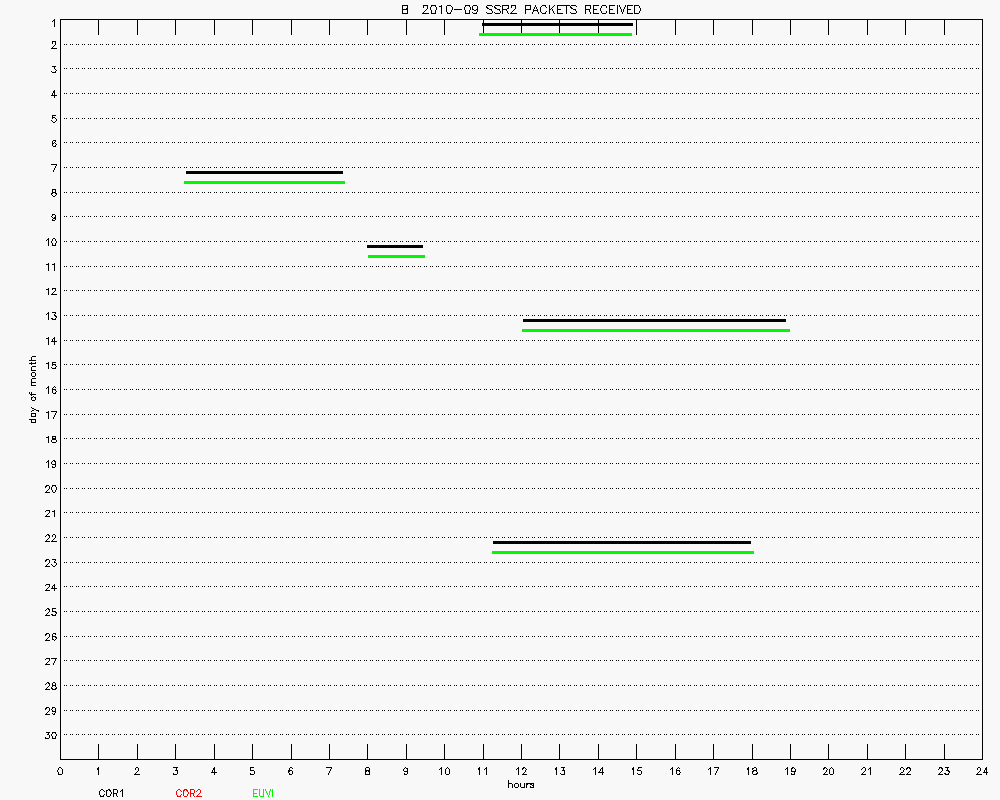1000x800 pixels.
Task: Click the short green bar on day 10
Action: point(396,256)
